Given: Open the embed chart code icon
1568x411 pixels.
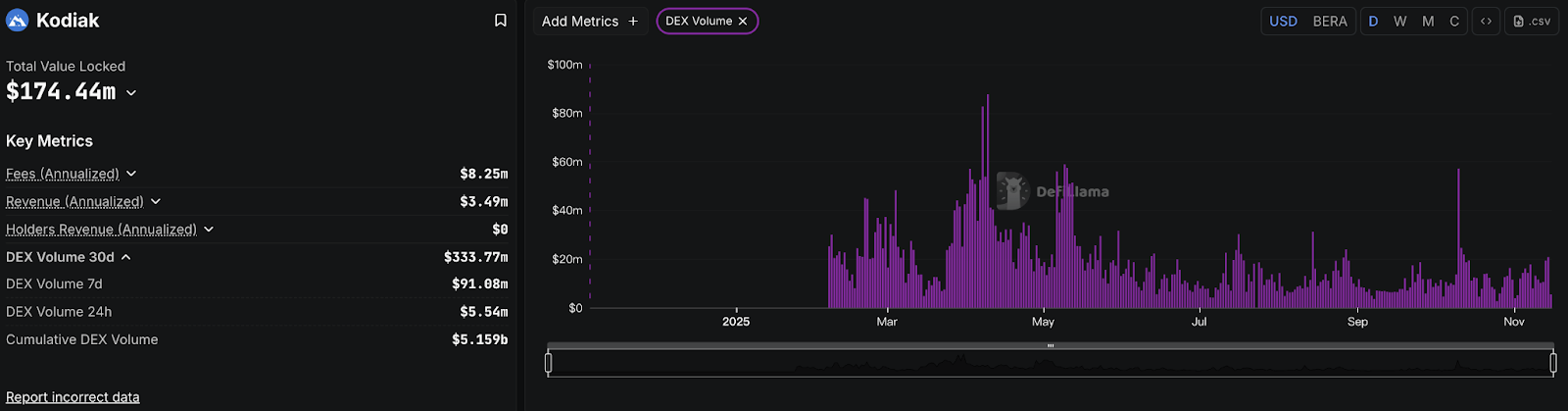Looking at the screenshot, I should [1486, 22].
